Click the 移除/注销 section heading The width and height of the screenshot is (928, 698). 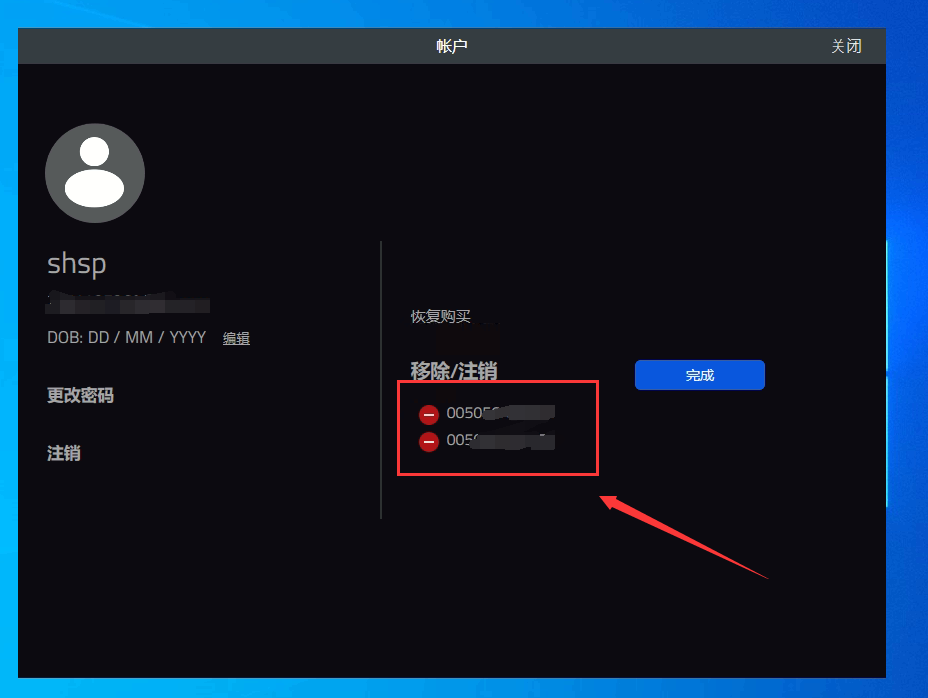[x=454, y=371]
